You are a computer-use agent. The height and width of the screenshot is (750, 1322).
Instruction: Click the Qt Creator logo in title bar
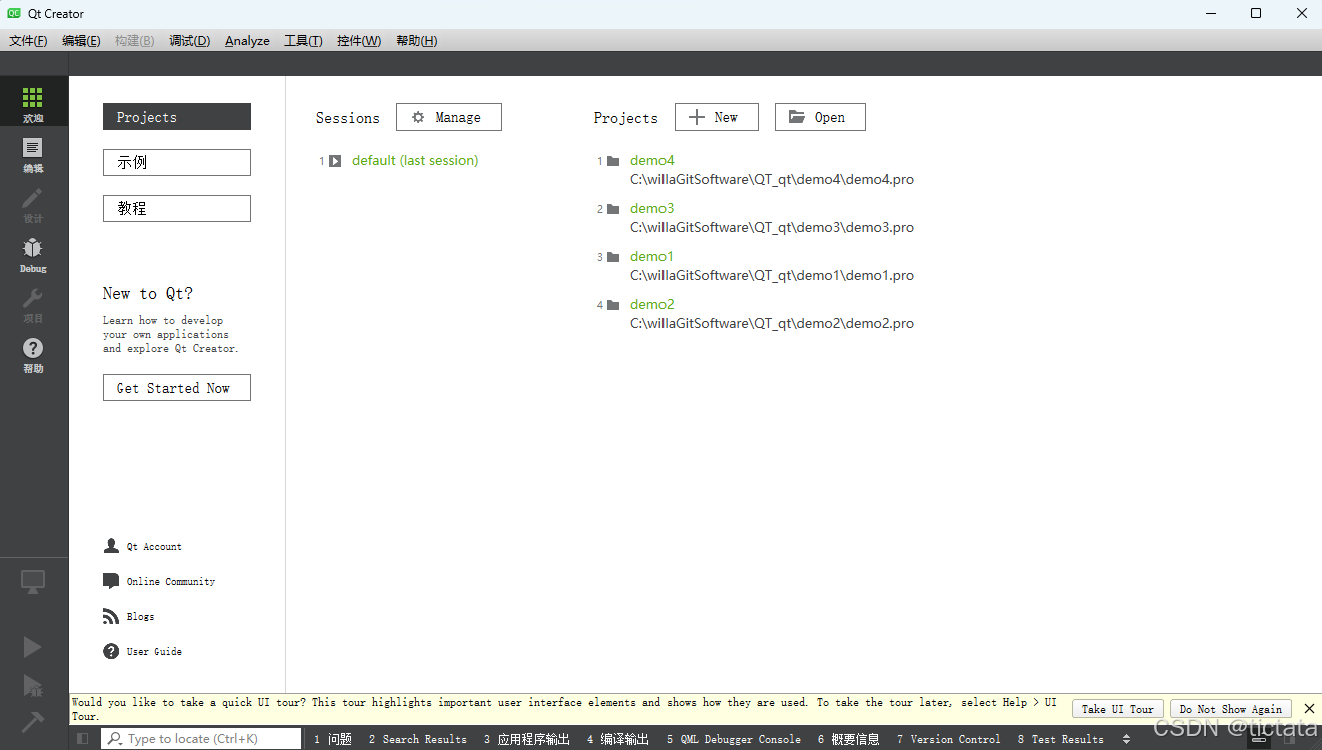[14, 14]
